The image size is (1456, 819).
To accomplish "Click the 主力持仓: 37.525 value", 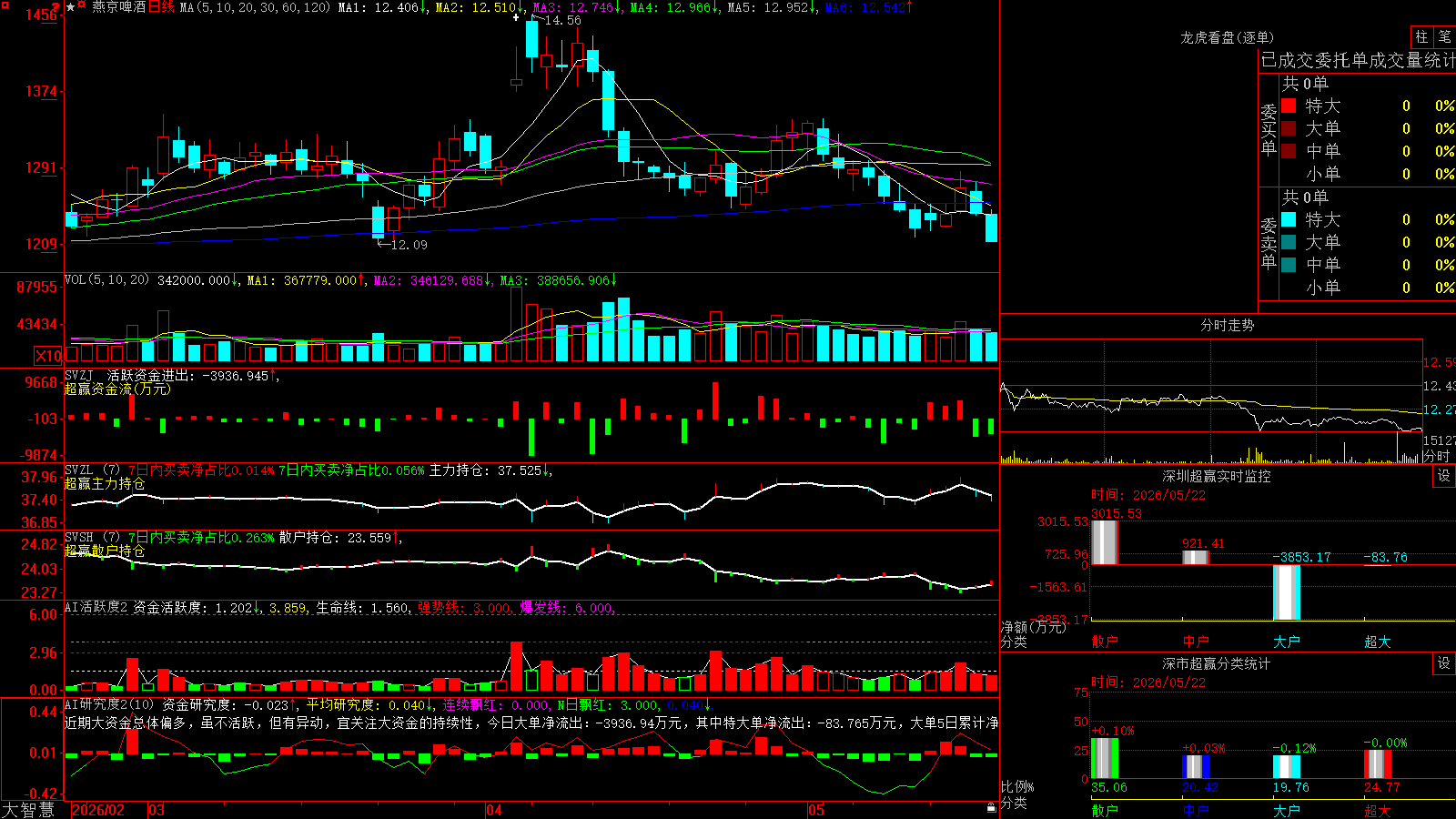I will click(x=485, y=470).
